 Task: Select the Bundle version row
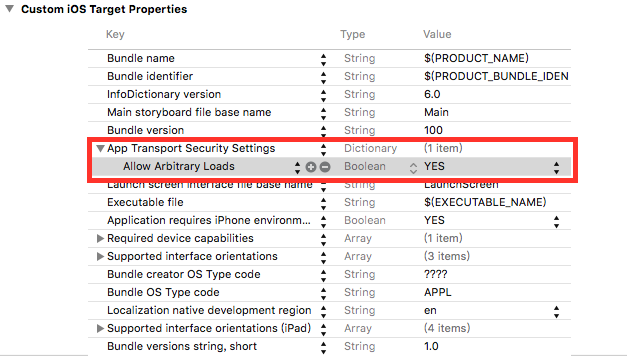pos(329,130)
